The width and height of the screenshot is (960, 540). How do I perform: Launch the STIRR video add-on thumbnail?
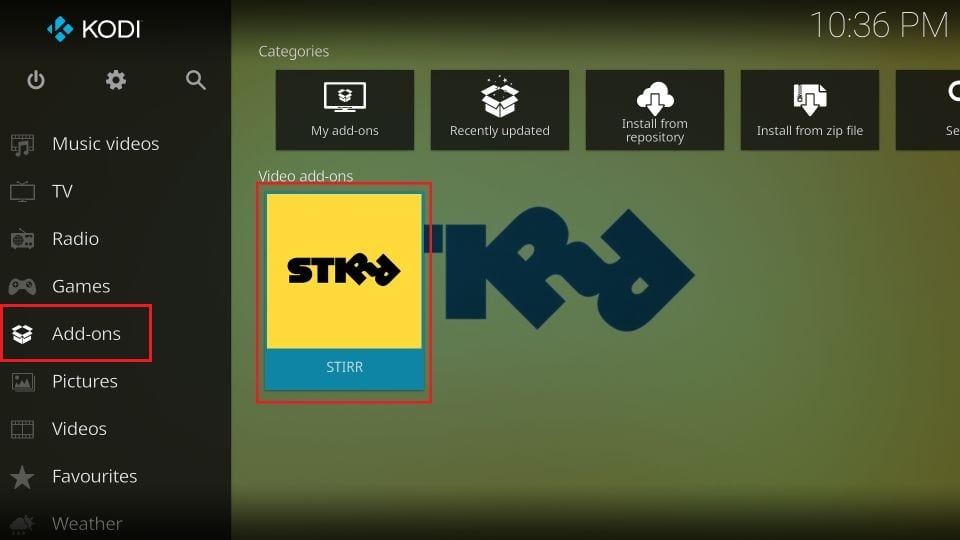coord(344,271)
